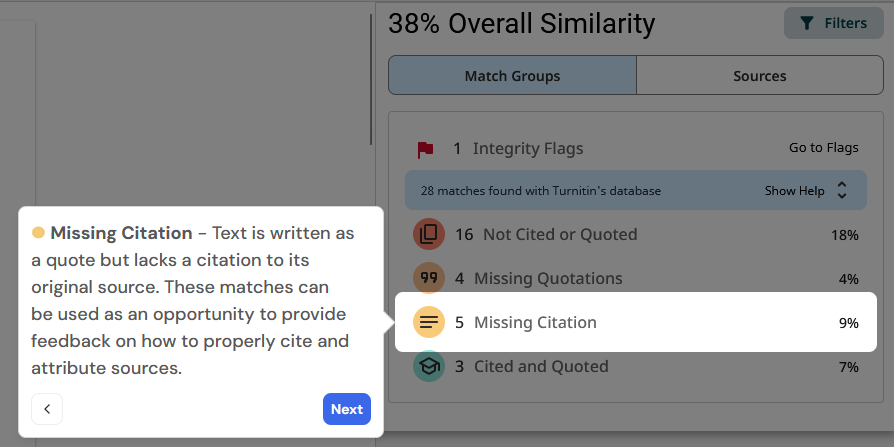The height and width of the screenshot is (447, 894).
Task: Click the red Integrity Flags flag icon
Action: 426,149
